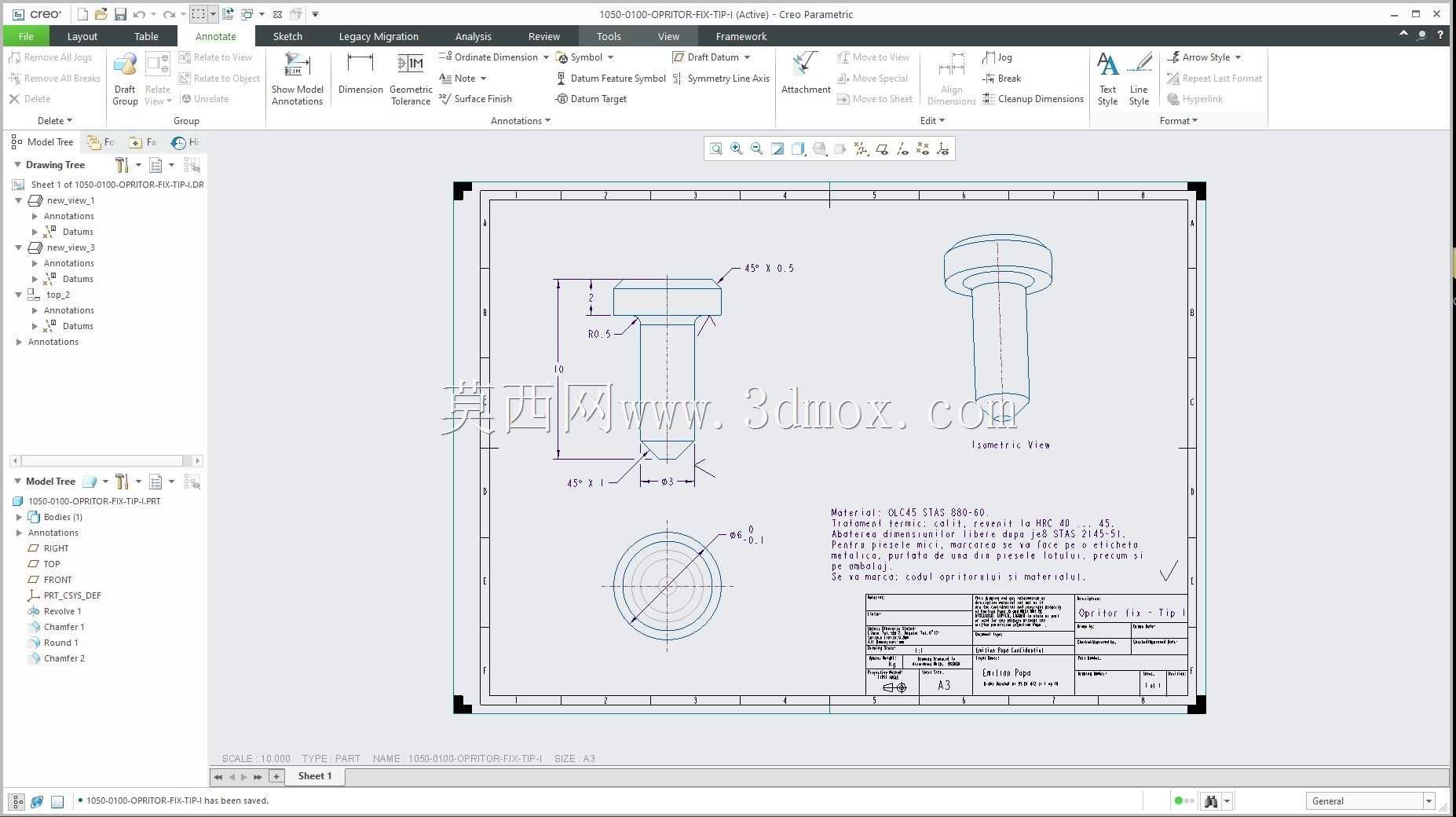1456x817 pixels.
Task: Toggle the navigator pane icon in status bar
Action: click(16, 801)
